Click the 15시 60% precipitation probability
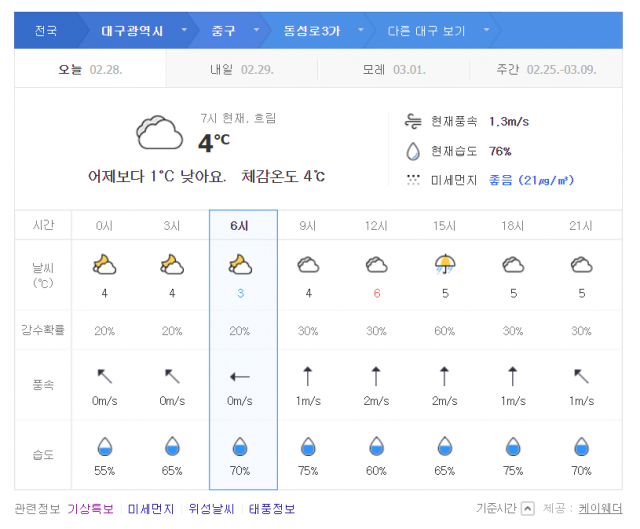The width and height of the screenshot is (640, 529). (444, 331)
